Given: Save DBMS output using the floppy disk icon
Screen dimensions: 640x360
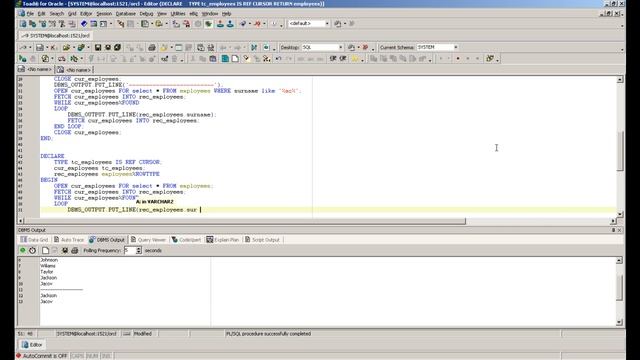Looking at the screenshot, I should [64, 250].
